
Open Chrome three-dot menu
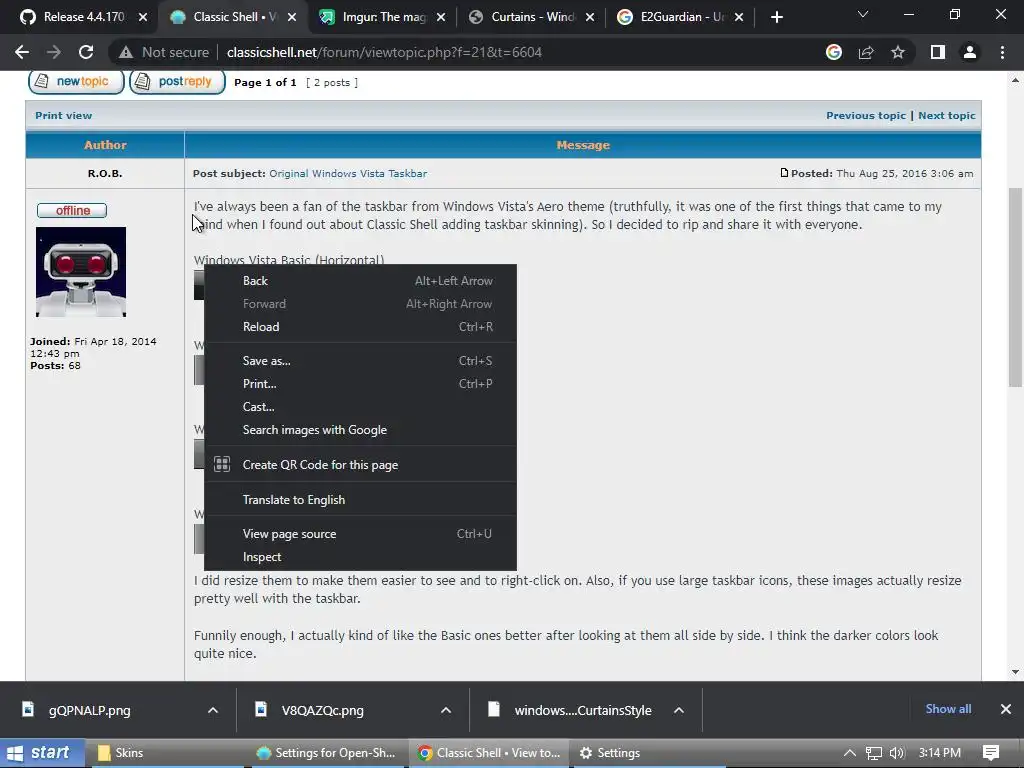(1002, 52)
